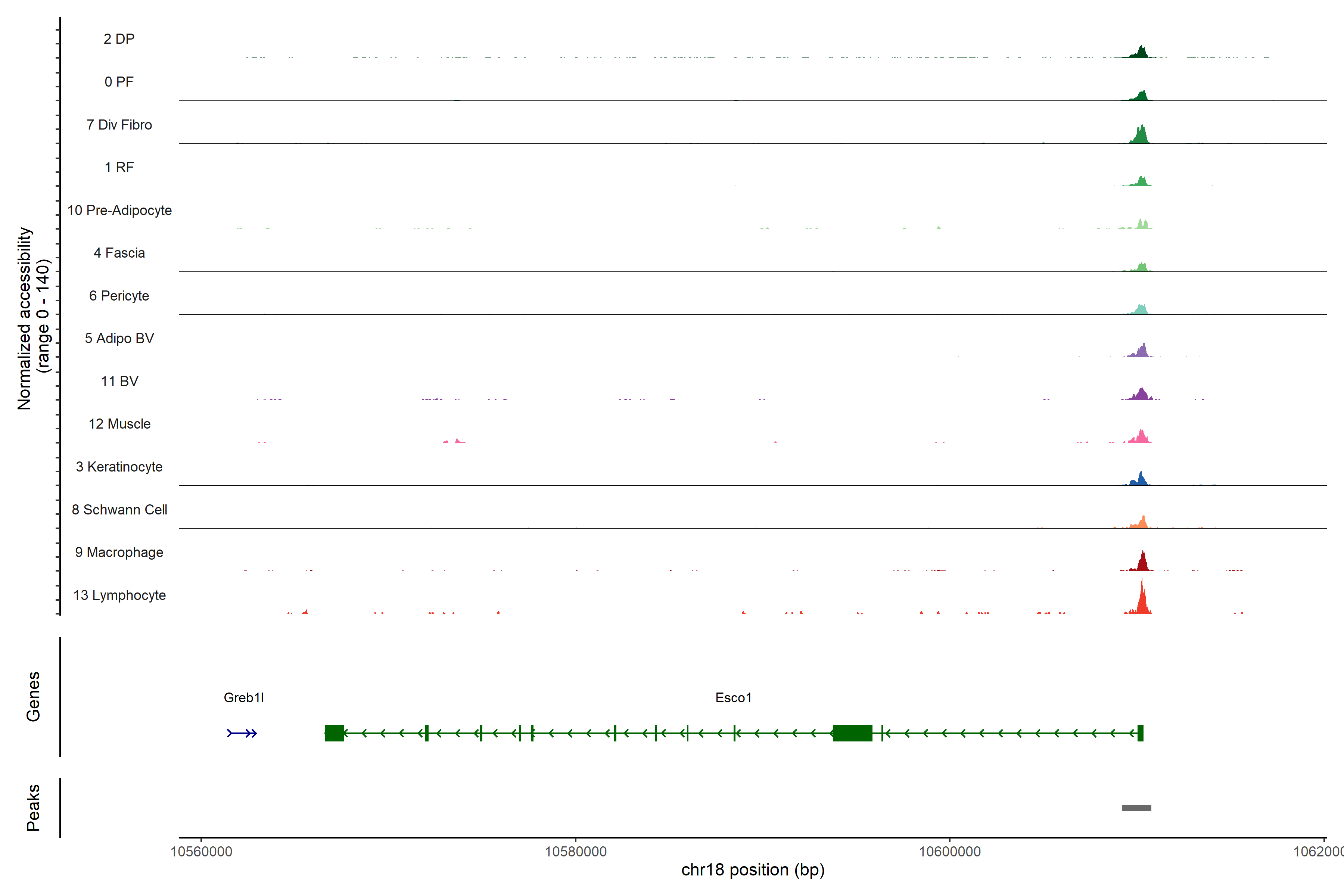Click the chr18 position (bp) axis title
1344x896 pixels.
click(x=753, y=870)
